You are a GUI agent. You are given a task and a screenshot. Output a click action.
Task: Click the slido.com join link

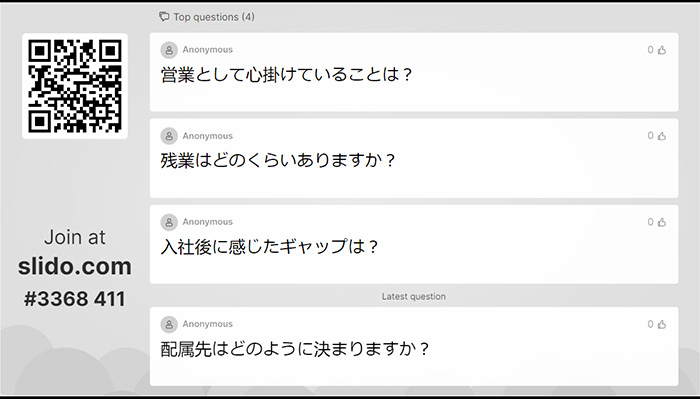click(x=75, y=266)
